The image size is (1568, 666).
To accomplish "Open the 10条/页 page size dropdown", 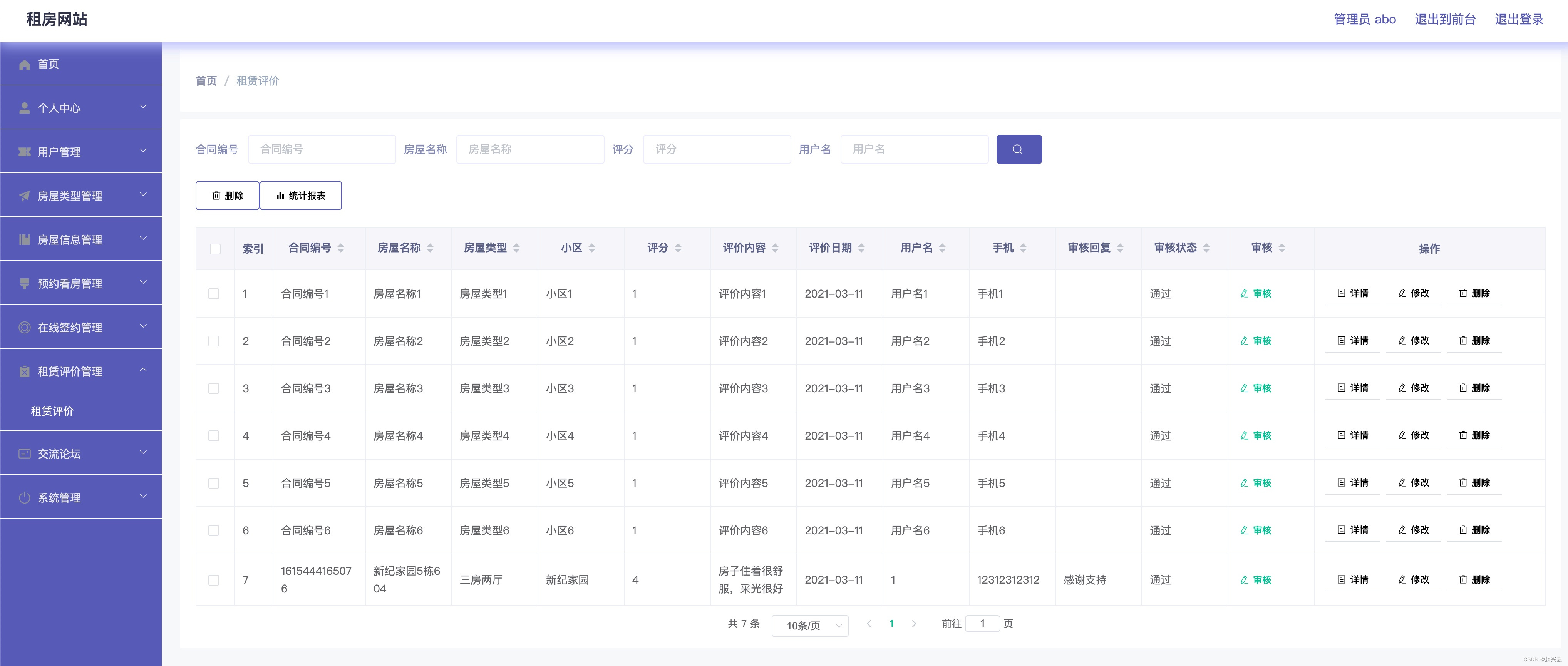I will 809,625.
